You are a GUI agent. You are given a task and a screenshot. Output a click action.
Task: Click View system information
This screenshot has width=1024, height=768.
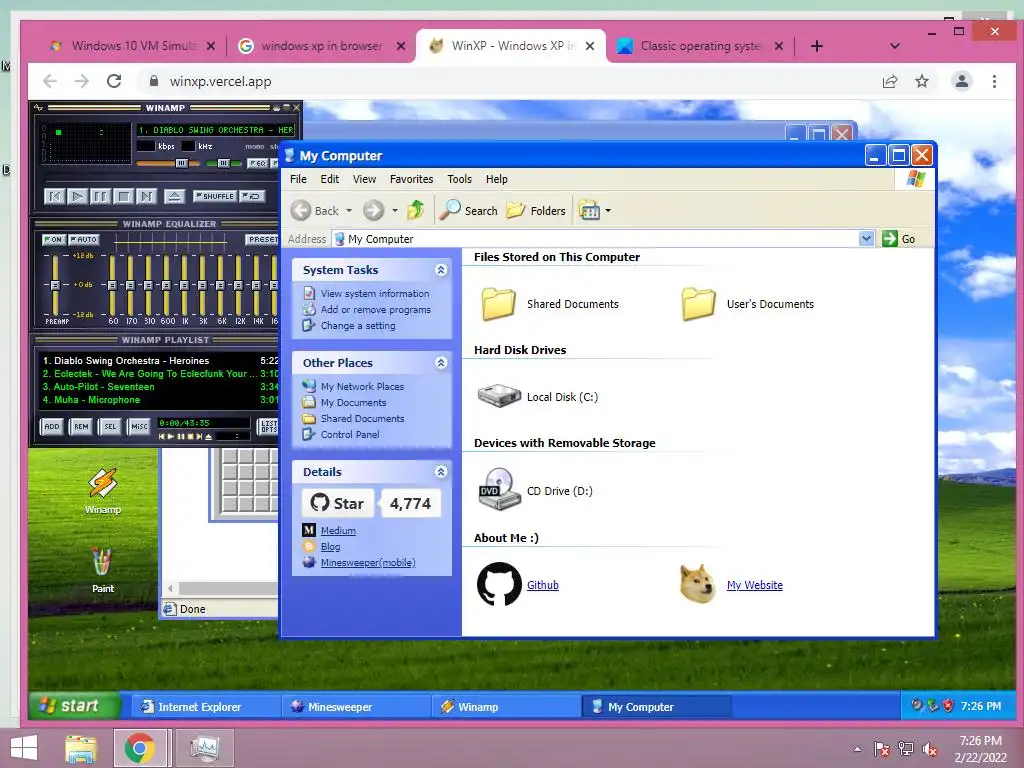[x=375, y=294]
